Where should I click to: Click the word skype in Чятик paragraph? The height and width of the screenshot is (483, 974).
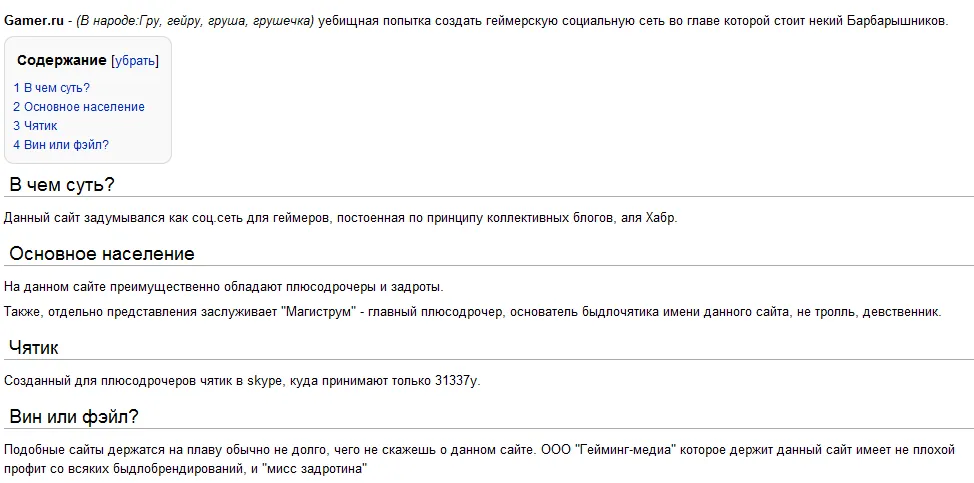tap(265, 380)
